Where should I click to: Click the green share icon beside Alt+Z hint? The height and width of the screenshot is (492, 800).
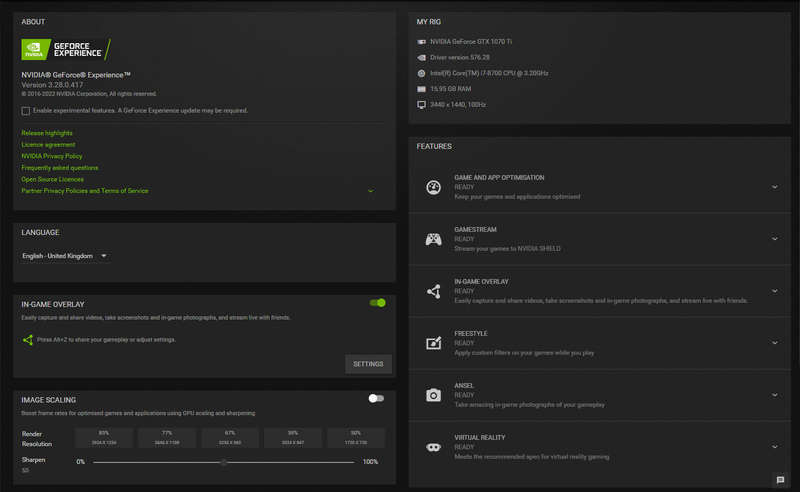point(28,340)
